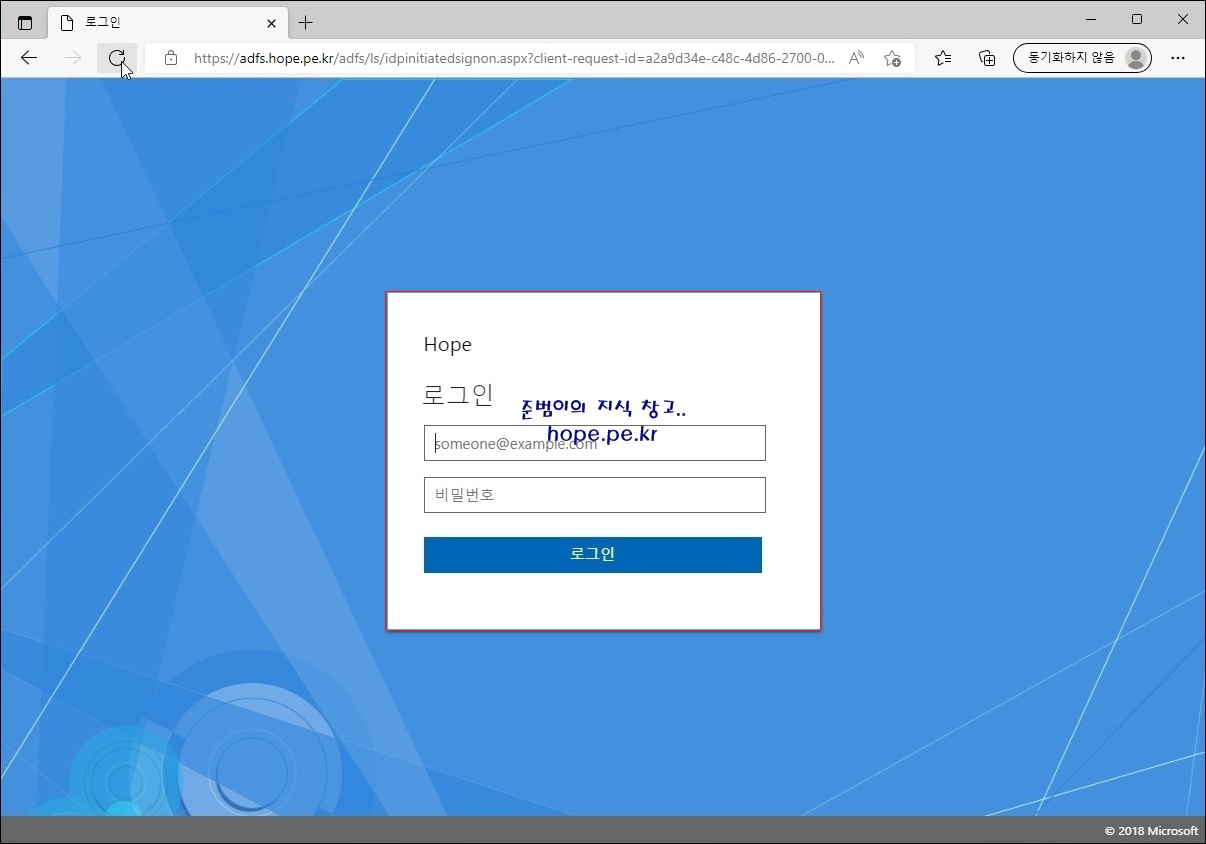
Task: Click the blue 로그인 button
Action: tap(593, 555)
